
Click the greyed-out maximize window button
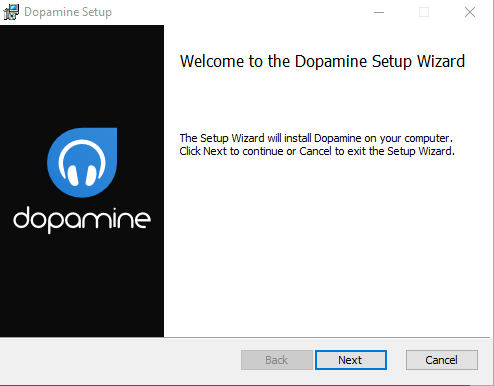pyautogui.click(x=424, y=12)
